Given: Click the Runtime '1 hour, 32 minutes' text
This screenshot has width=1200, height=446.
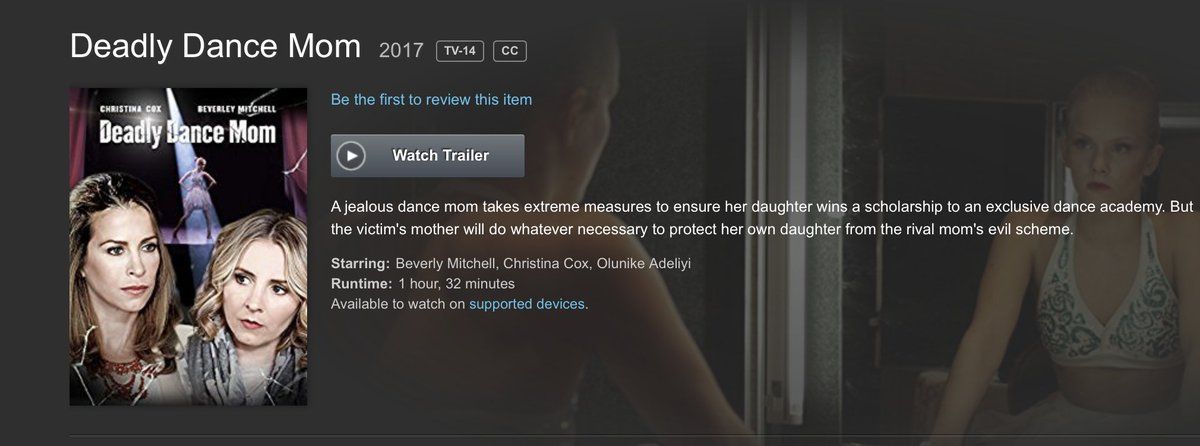Looking at the screenshot, I should pos(456,284).
